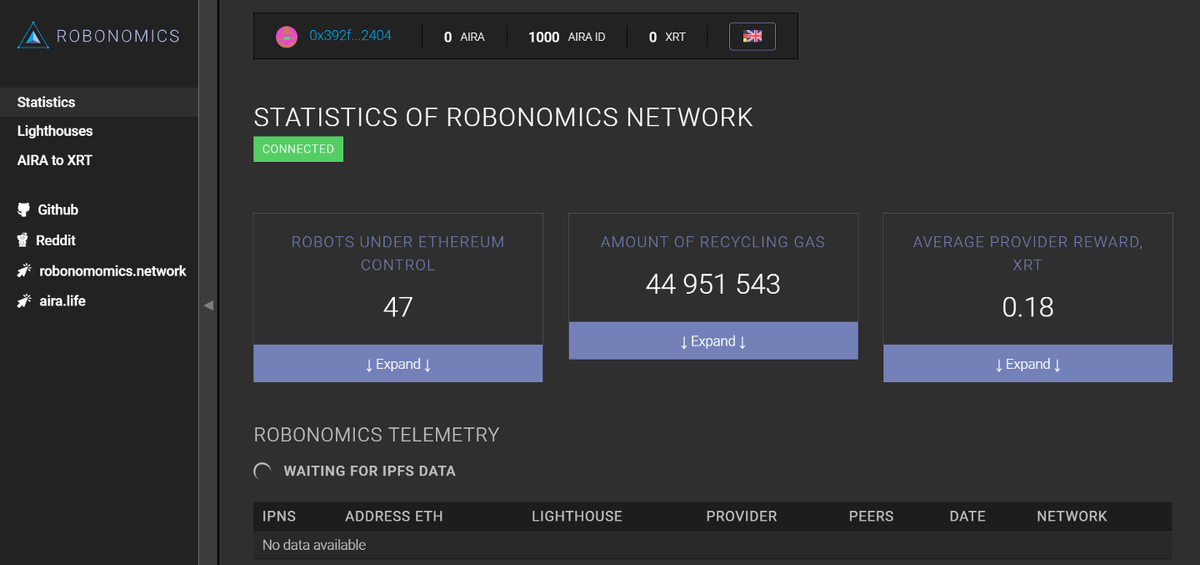Click the CONNECTED status badge
The image size is (1200, 565).
click(x=298, y=149)
